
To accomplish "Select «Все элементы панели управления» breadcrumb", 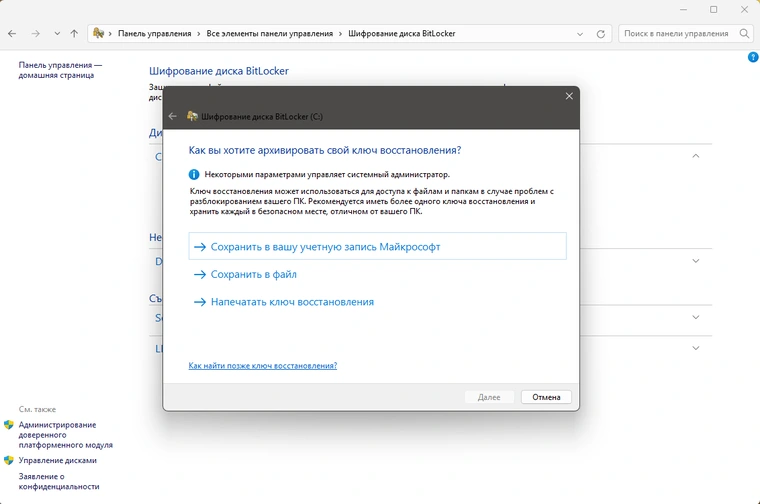I will (x=270, y=33).
